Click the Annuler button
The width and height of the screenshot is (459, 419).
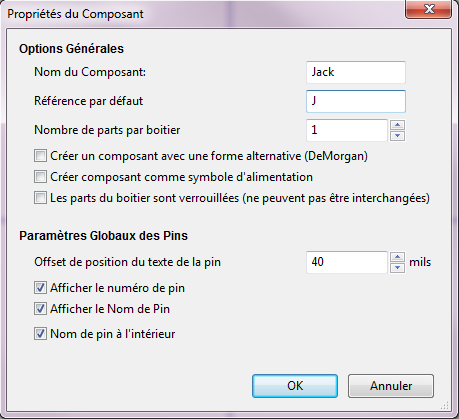[x=391, y=386]
